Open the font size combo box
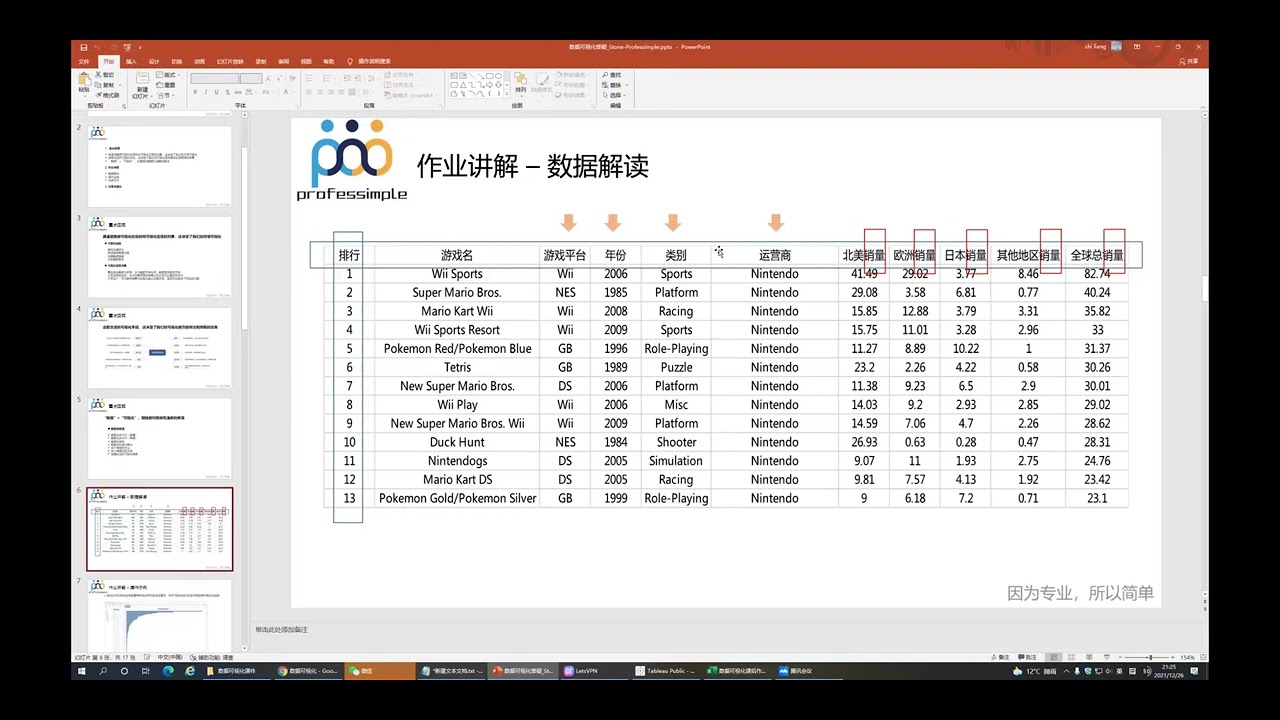 click(x=251, y=79)
